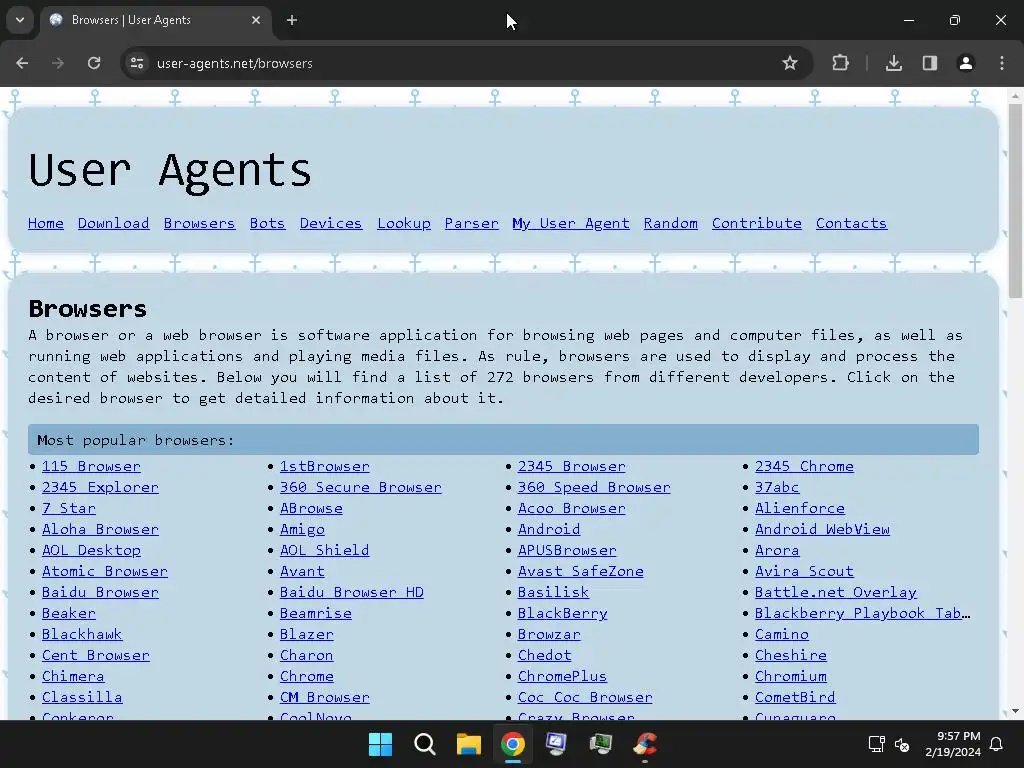Select the Browsers | User Agents tab
Viewport: 1024px width, 768px height.
pyautogui.click(x=155, y=20)
